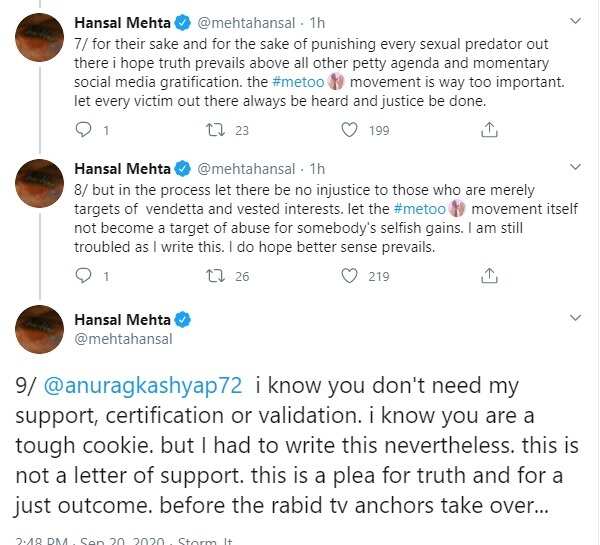This screenshot has width=600, height=545.
Task: Share tweet 8 using share icon
Action: [489, 276]
